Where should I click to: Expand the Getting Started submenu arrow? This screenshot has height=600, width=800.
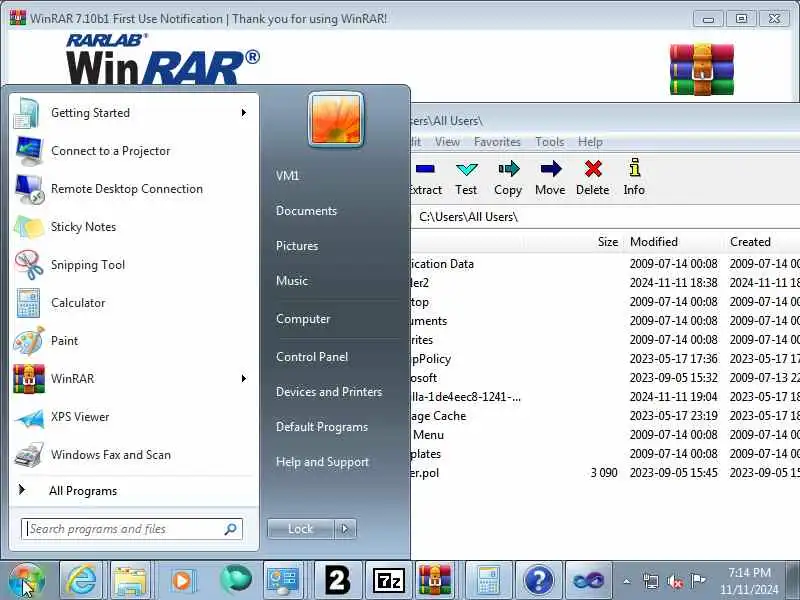tap(244, 113)
